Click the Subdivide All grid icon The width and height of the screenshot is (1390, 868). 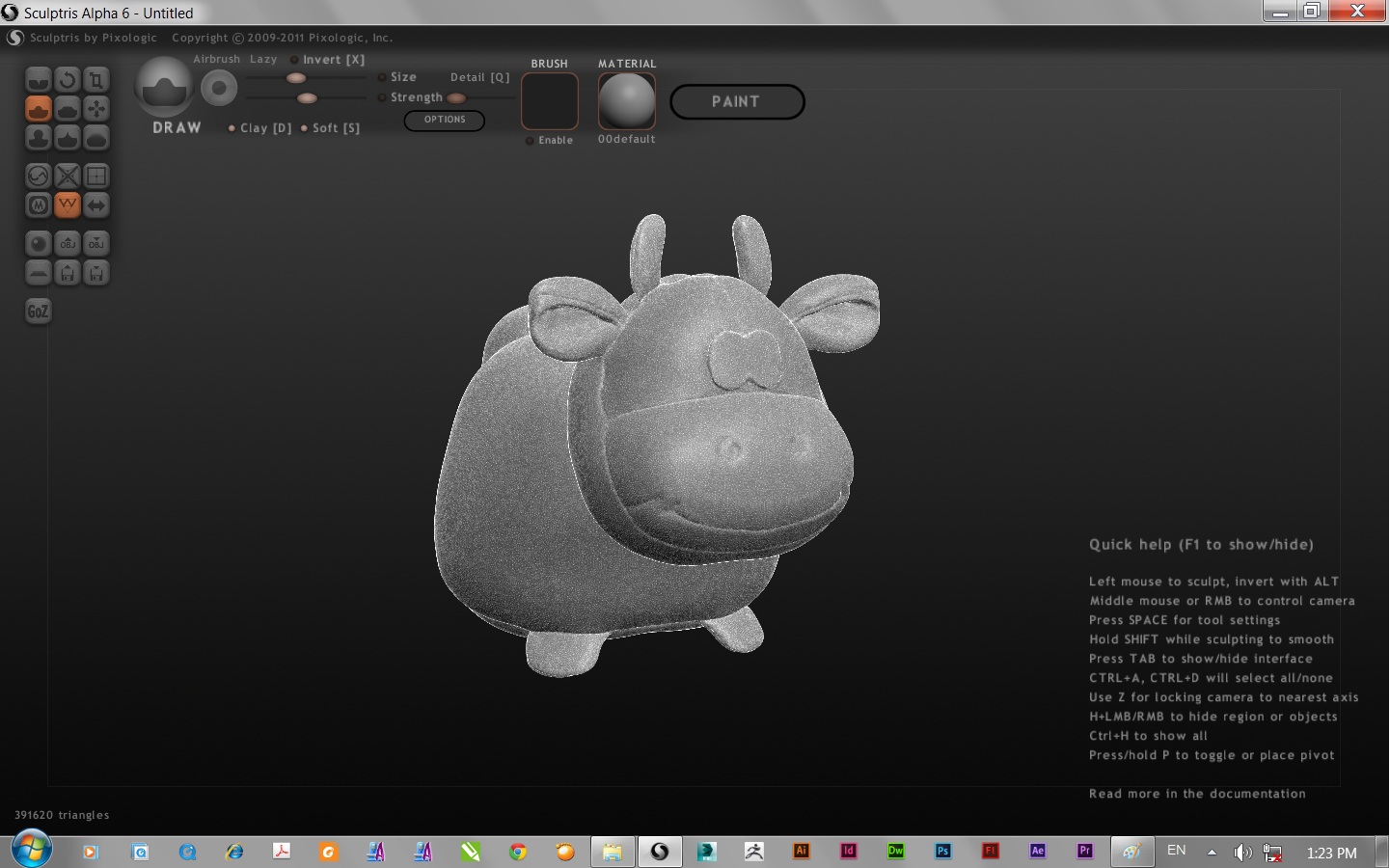pyautogui.click(x=96, y=176)
